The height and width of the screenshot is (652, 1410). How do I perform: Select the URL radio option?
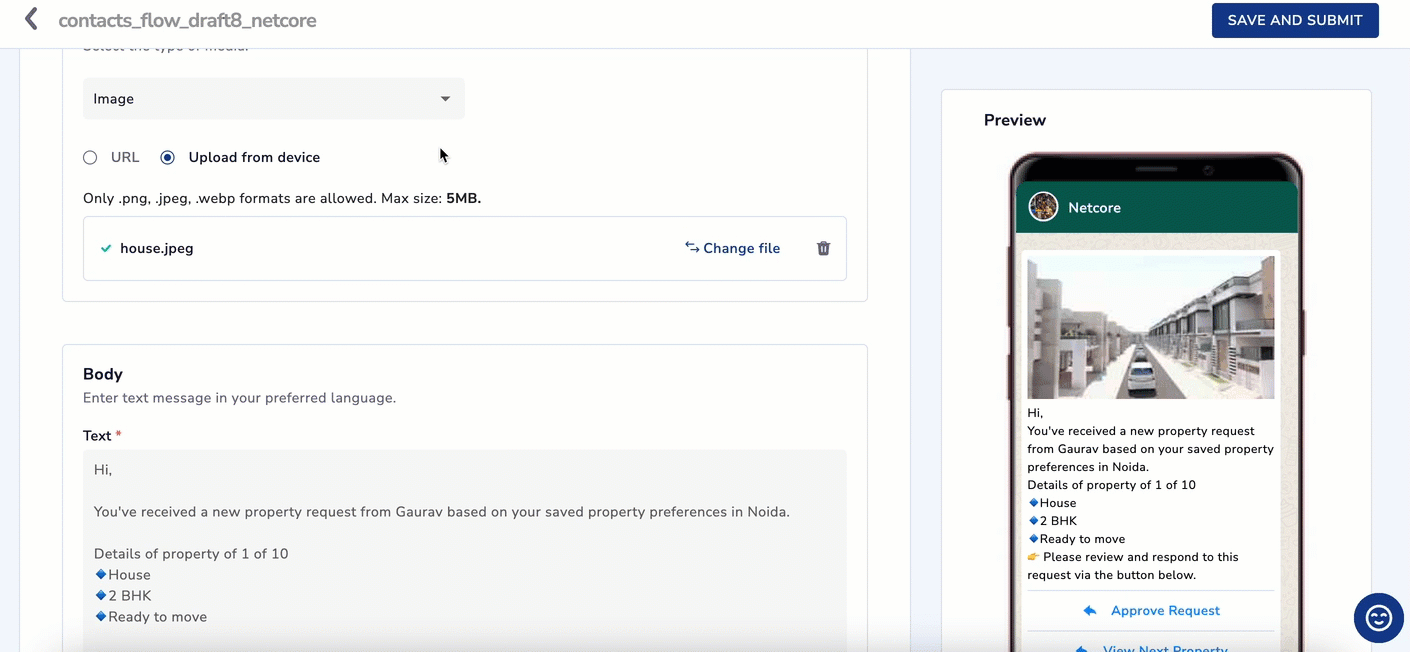coord(90,157)
